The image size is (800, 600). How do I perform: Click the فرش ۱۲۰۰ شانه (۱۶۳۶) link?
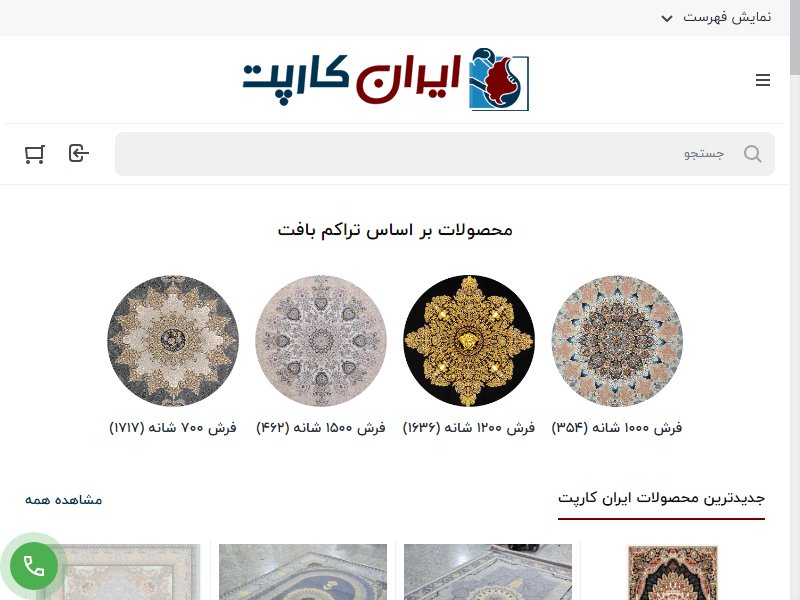click(469, 428)
